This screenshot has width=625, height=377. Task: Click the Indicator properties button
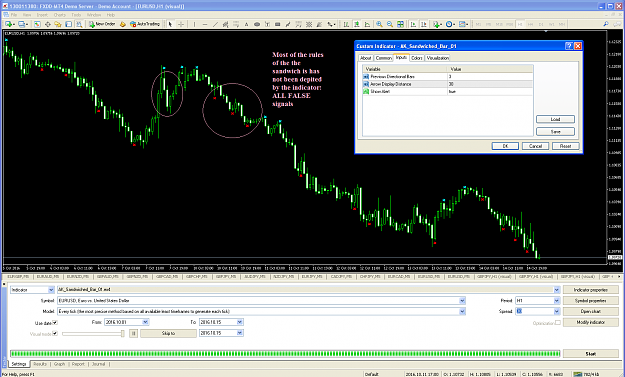pyautogui.click(x=591, y=290)
